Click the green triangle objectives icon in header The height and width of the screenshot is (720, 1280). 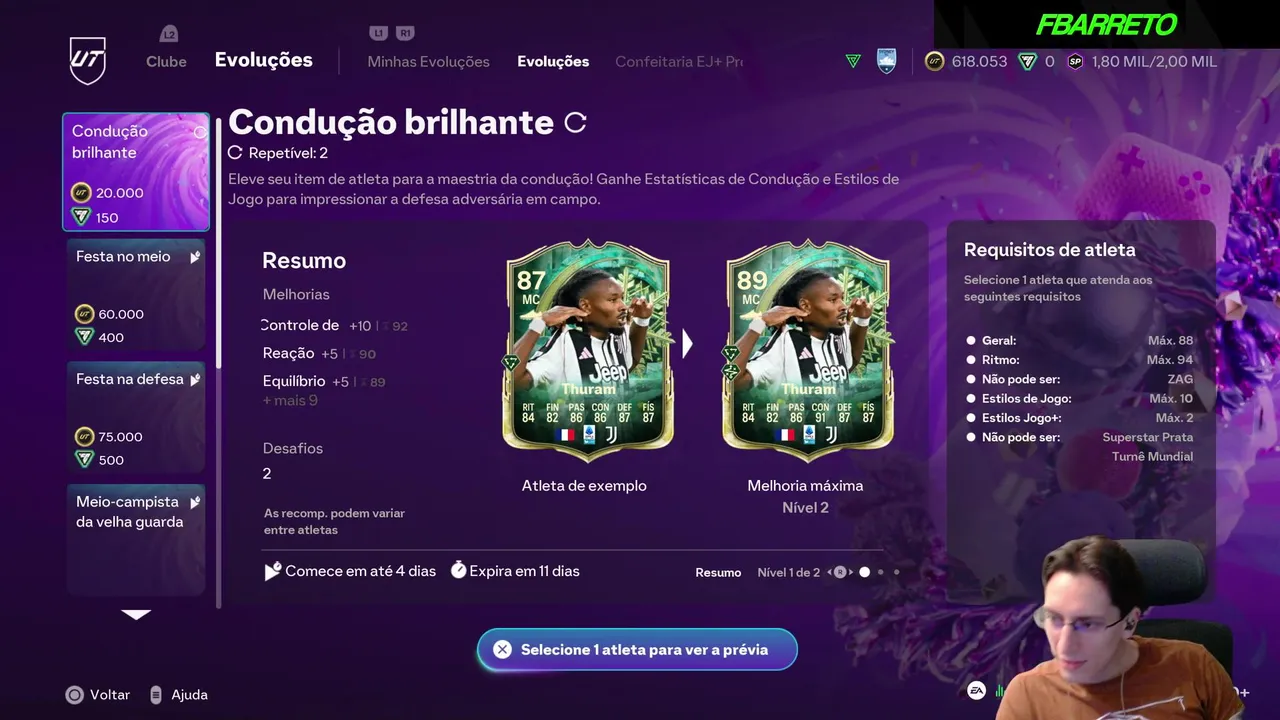[x=853, y=61]
